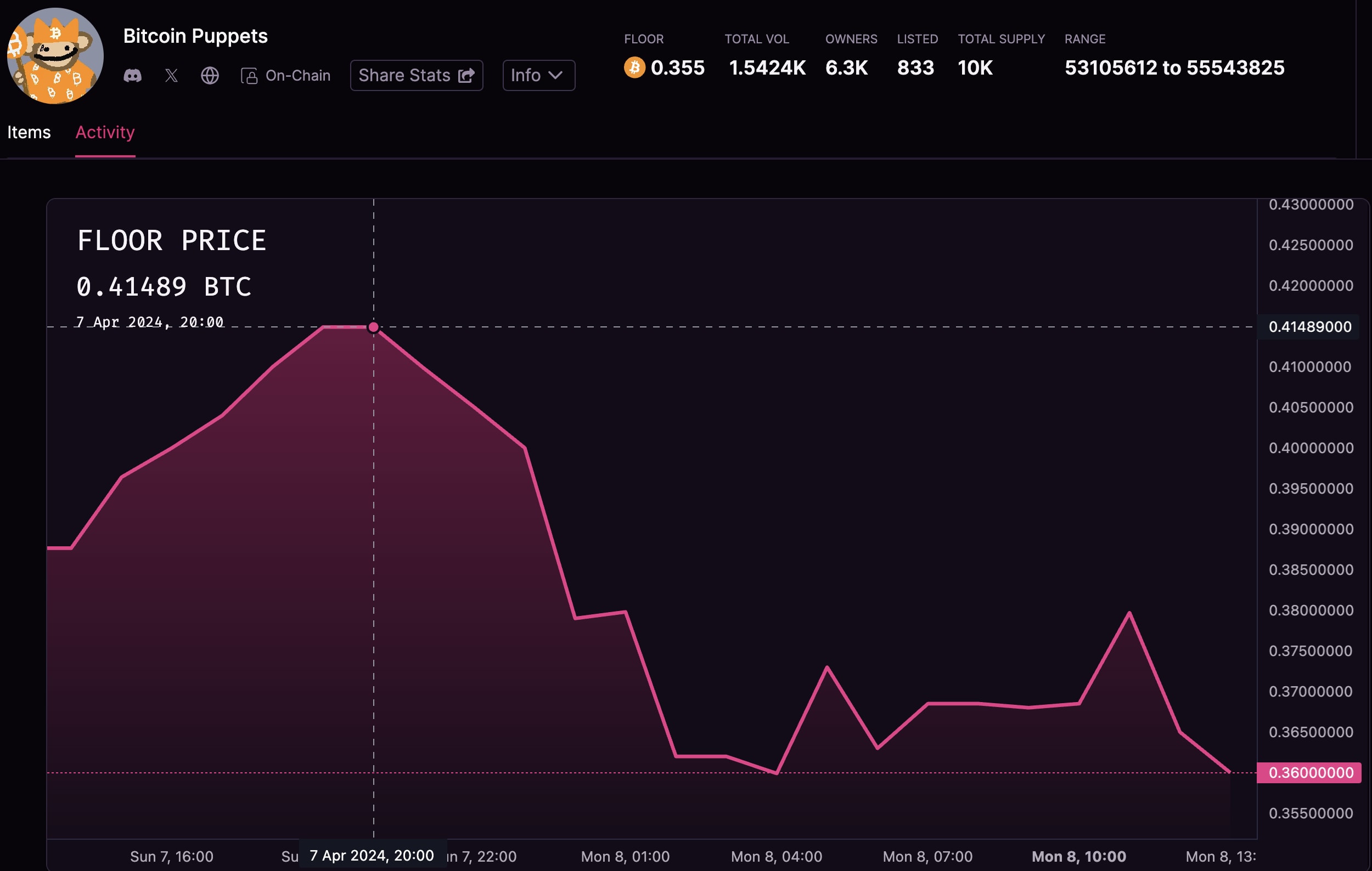This screenshot has height=871, width=1372.
Task: Open the X (Twitter) profile icon
Action: [171, 76]
